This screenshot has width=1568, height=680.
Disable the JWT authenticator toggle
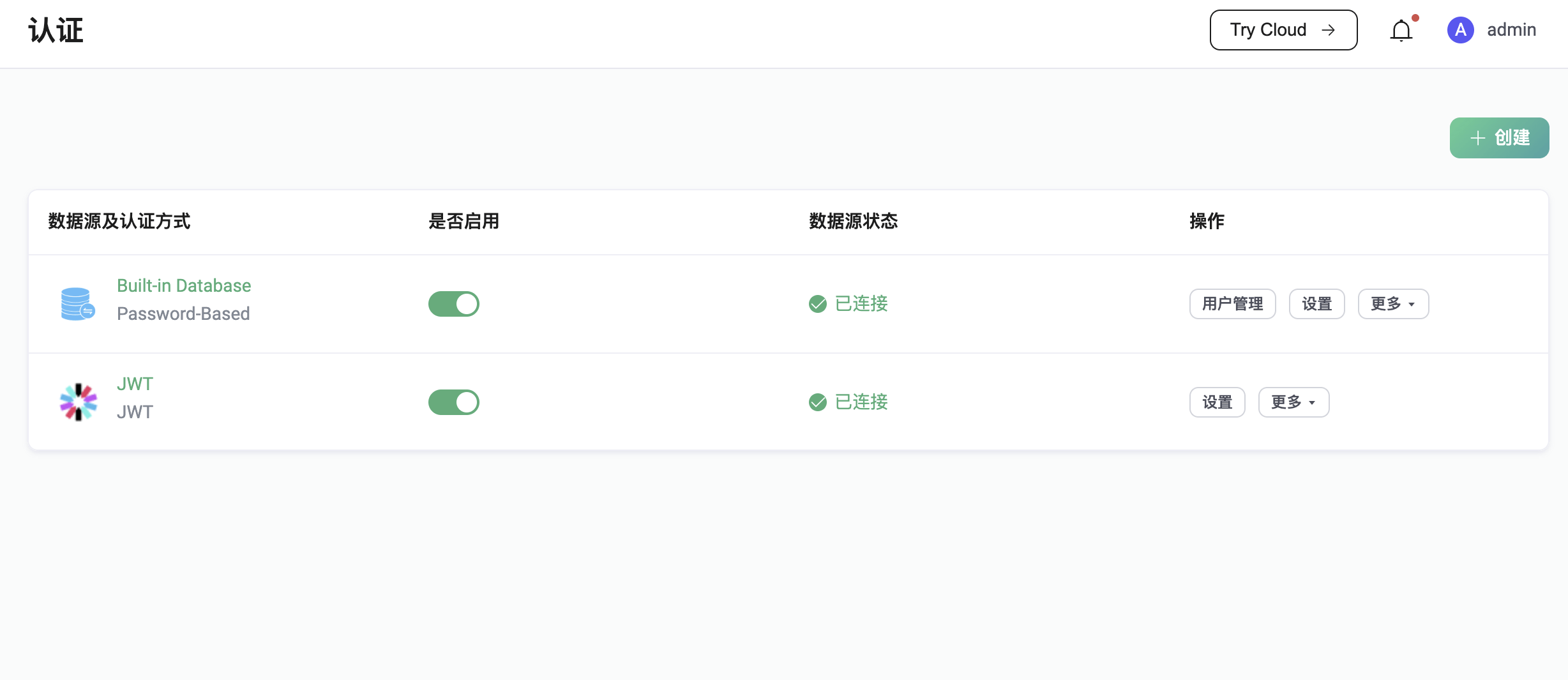(x=453, y=402)
